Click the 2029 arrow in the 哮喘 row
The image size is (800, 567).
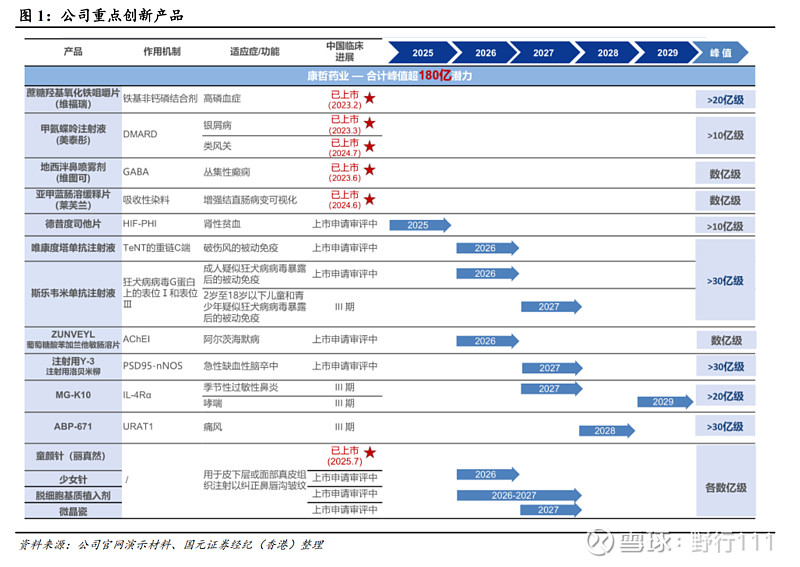tap(665, 402)
